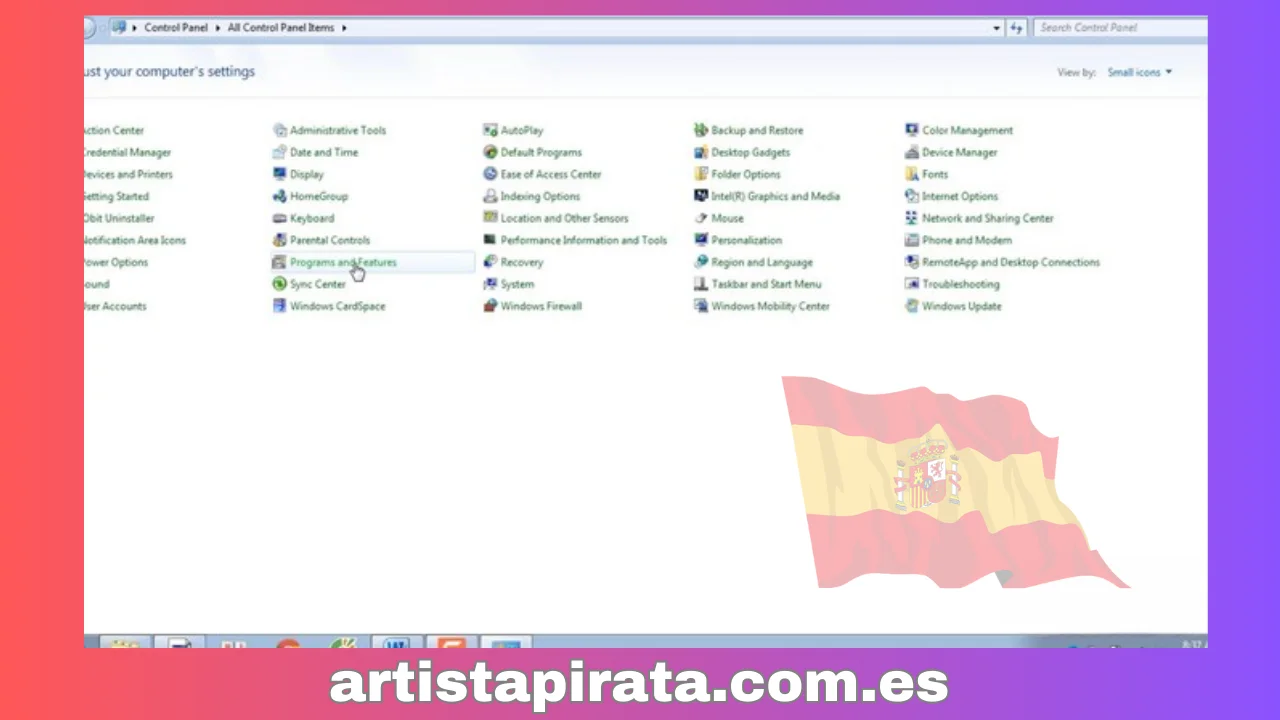The image size is (1280, 720).
Task: Open Windows Mobility Center link
Action: click(770, 306)
